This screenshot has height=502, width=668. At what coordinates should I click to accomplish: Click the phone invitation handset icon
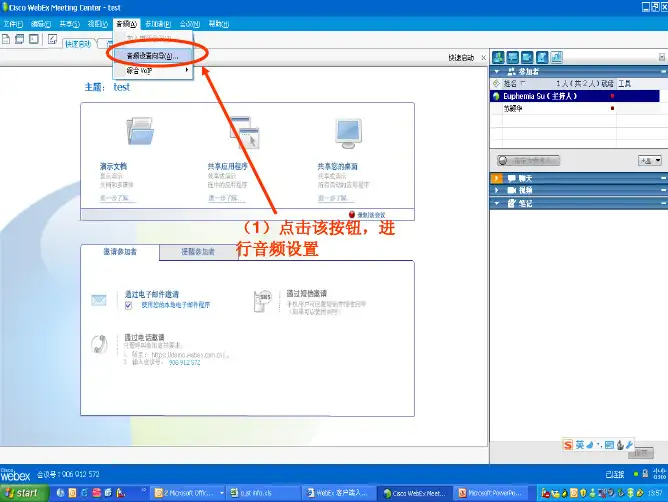[99, 343]
